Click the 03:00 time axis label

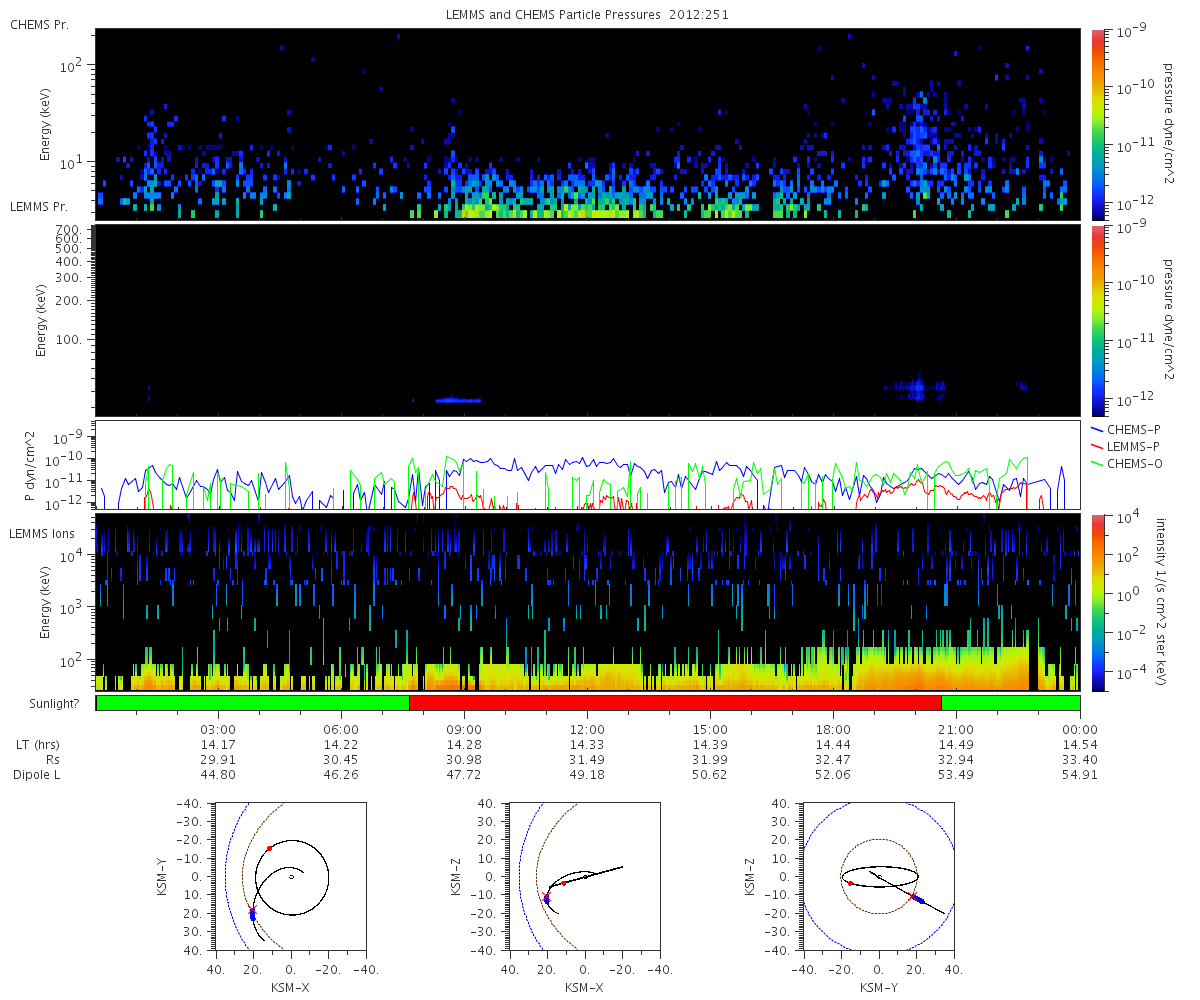tap(218, 729)
